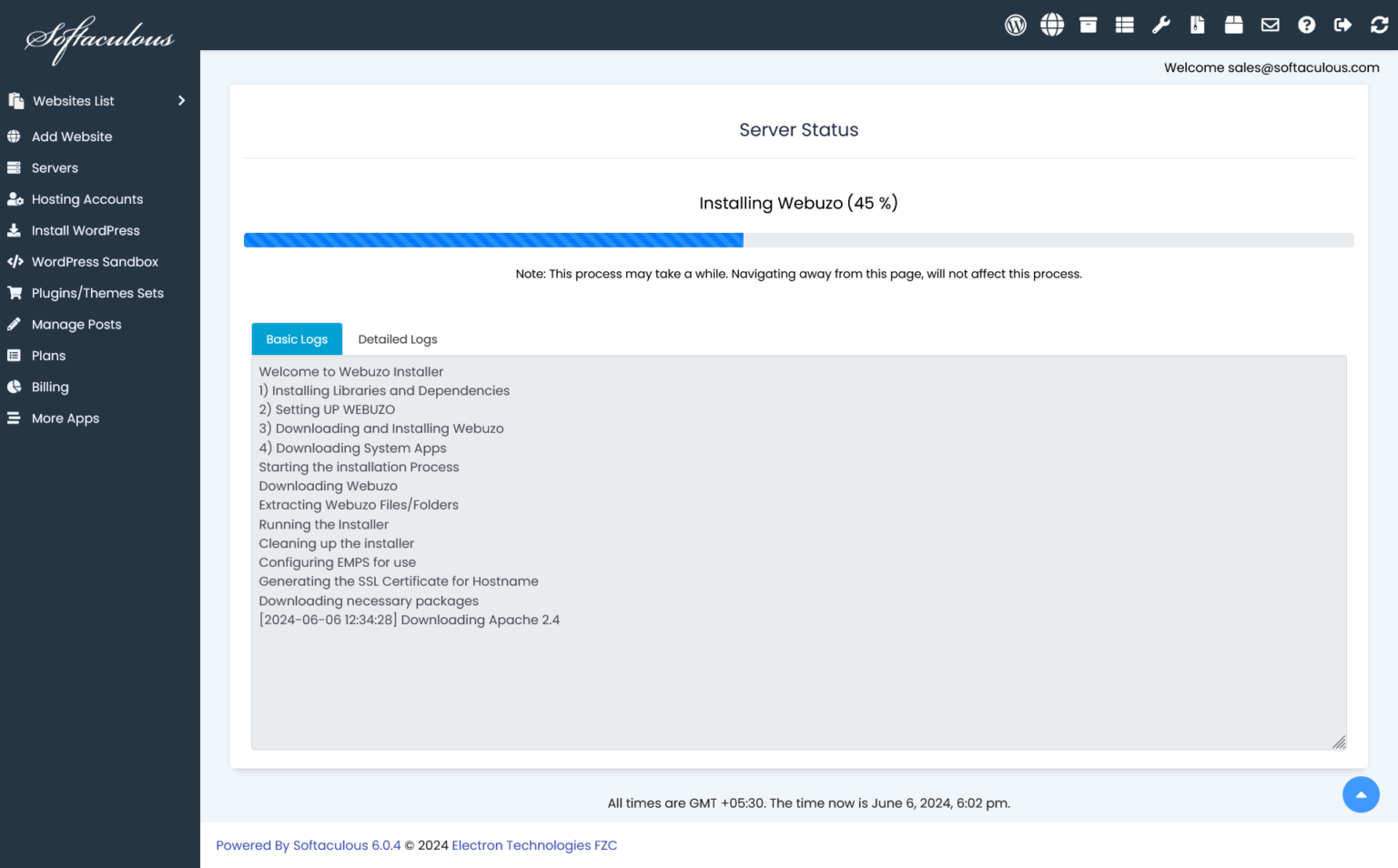Image resolution: width=1398 pixels, height=868 pixels.
Task: Click the Webuzo installation progress bar
Action: 798,239
